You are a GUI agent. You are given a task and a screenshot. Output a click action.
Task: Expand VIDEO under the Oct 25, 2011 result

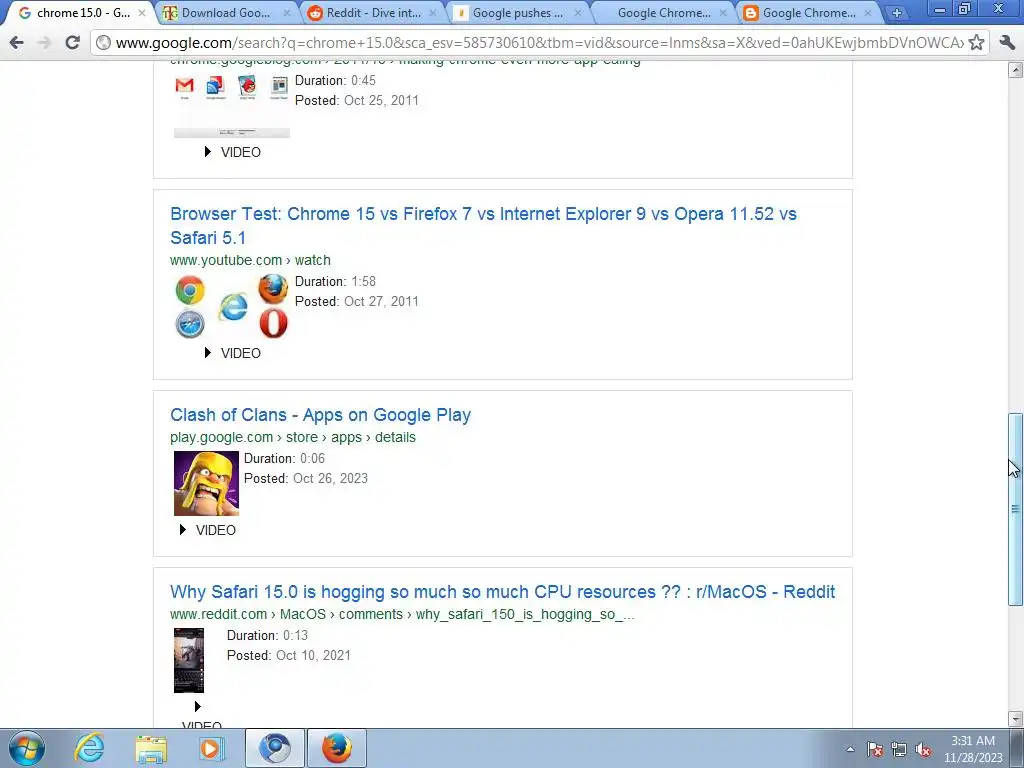pyautogui.click(x=232, y=152)
